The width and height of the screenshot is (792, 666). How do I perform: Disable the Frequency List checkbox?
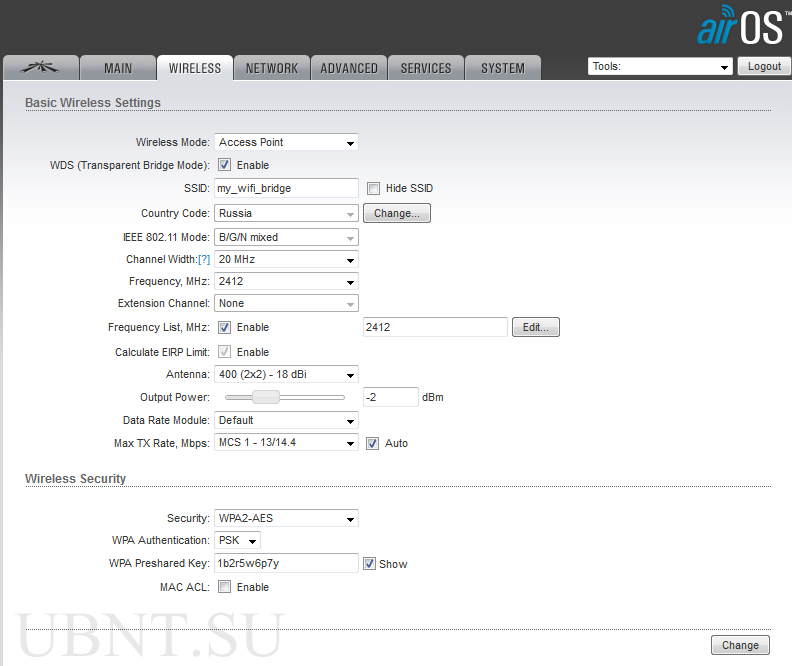225,327
